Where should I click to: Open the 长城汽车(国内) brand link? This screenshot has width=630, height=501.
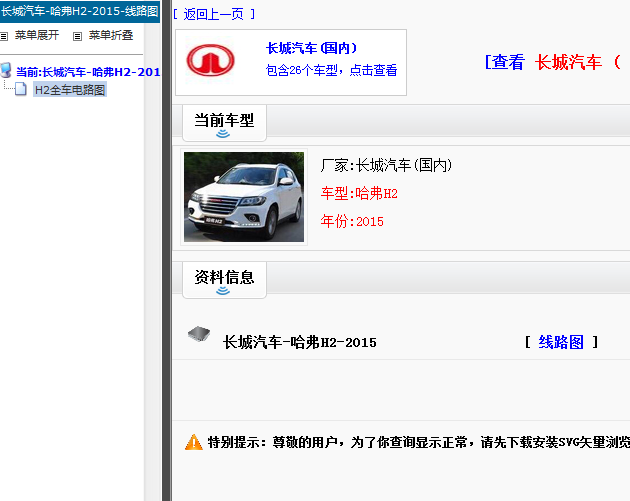coord(311,48)
